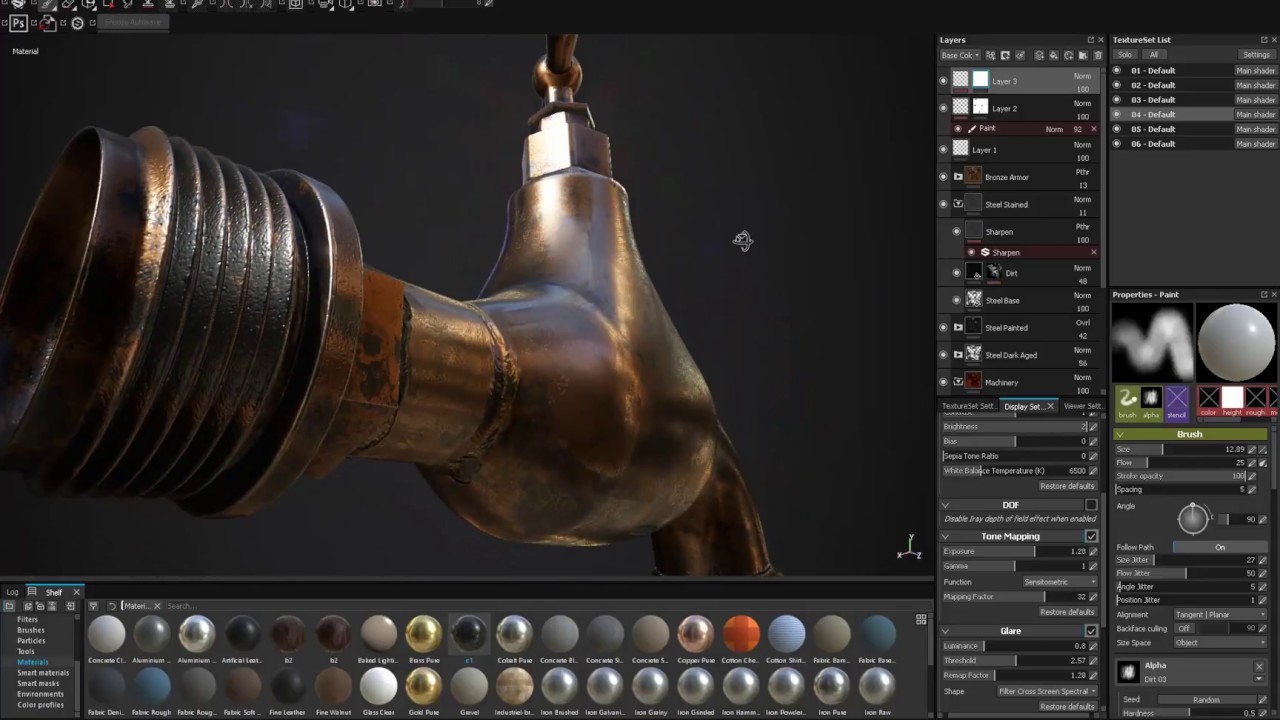Collapse the Brush section in Properties

pos(1120,433)
